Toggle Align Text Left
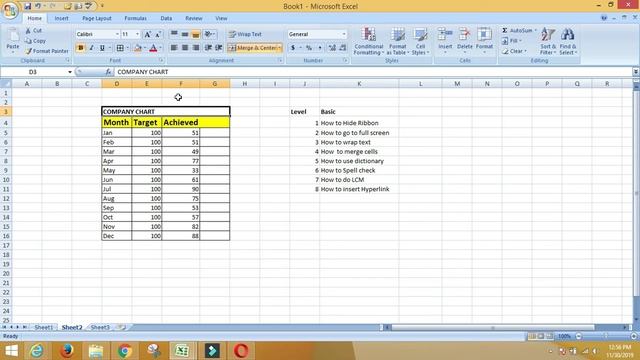This screenshot has width=640, height=360. [x=174, y=48]
